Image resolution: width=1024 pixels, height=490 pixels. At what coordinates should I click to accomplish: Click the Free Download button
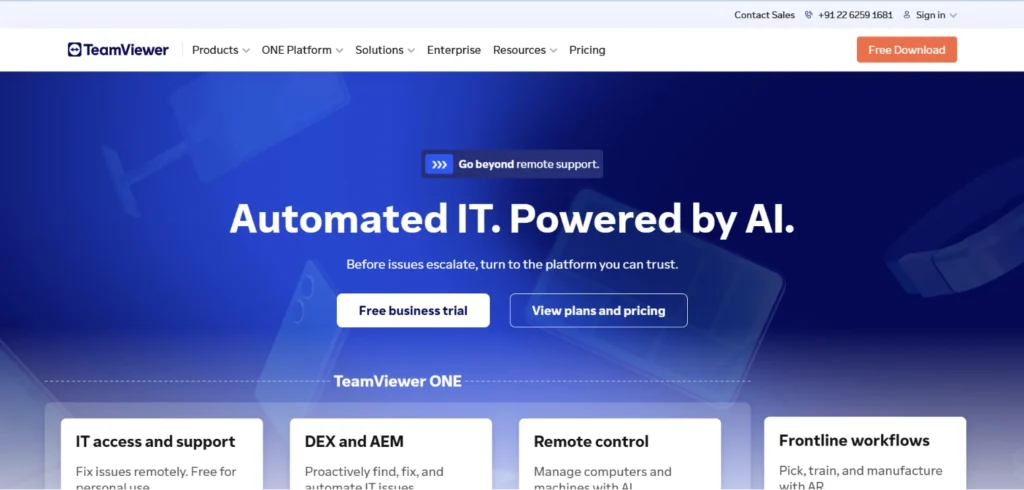pos(906,50)
